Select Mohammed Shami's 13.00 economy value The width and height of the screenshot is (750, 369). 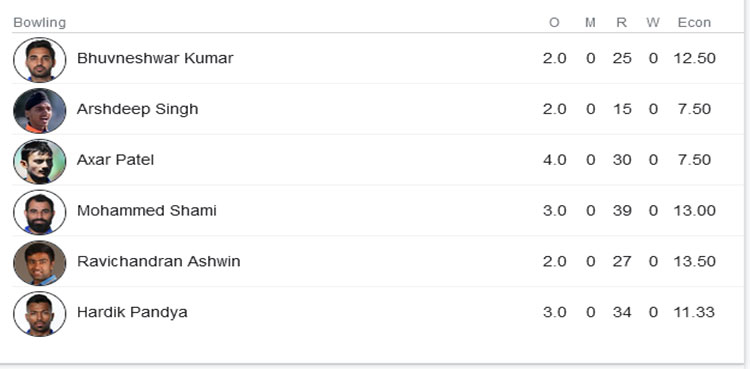coord(695,211)
